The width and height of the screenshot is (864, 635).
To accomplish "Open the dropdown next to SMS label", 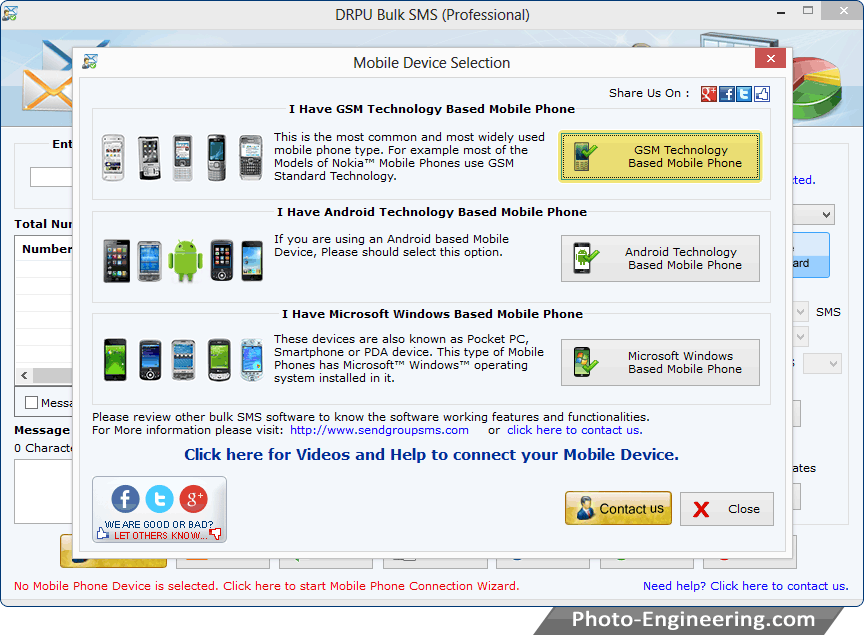I will [801, 312].
